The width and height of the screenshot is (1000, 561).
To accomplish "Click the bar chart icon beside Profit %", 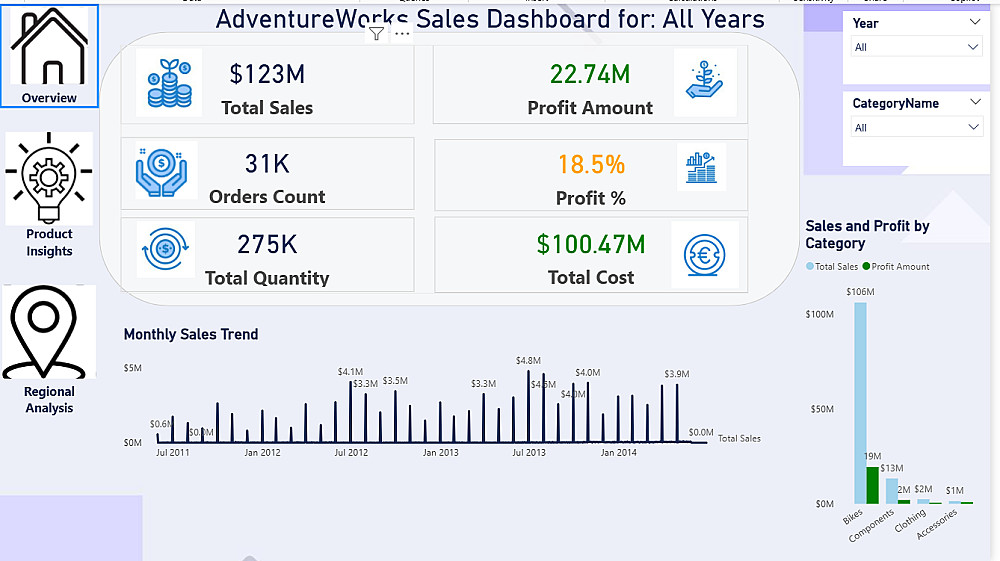I will coord(702,167).
